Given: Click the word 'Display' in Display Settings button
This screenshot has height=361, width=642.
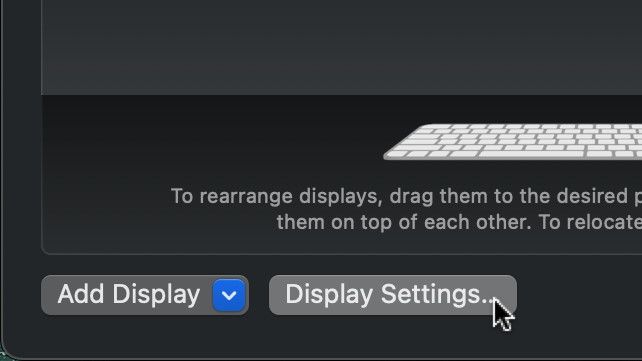Looking at the screenshot, I should [x=329, y=295].
